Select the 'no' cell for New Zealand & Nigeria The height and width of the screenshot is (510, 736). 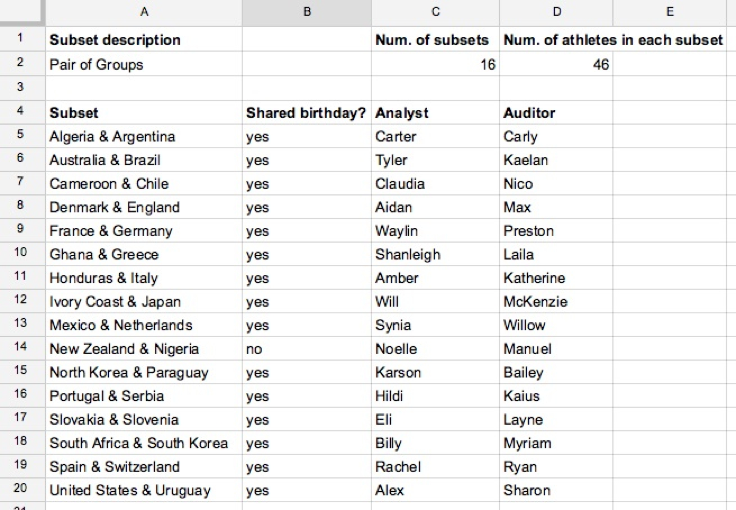pyautogui.click(x=255, y=349)
